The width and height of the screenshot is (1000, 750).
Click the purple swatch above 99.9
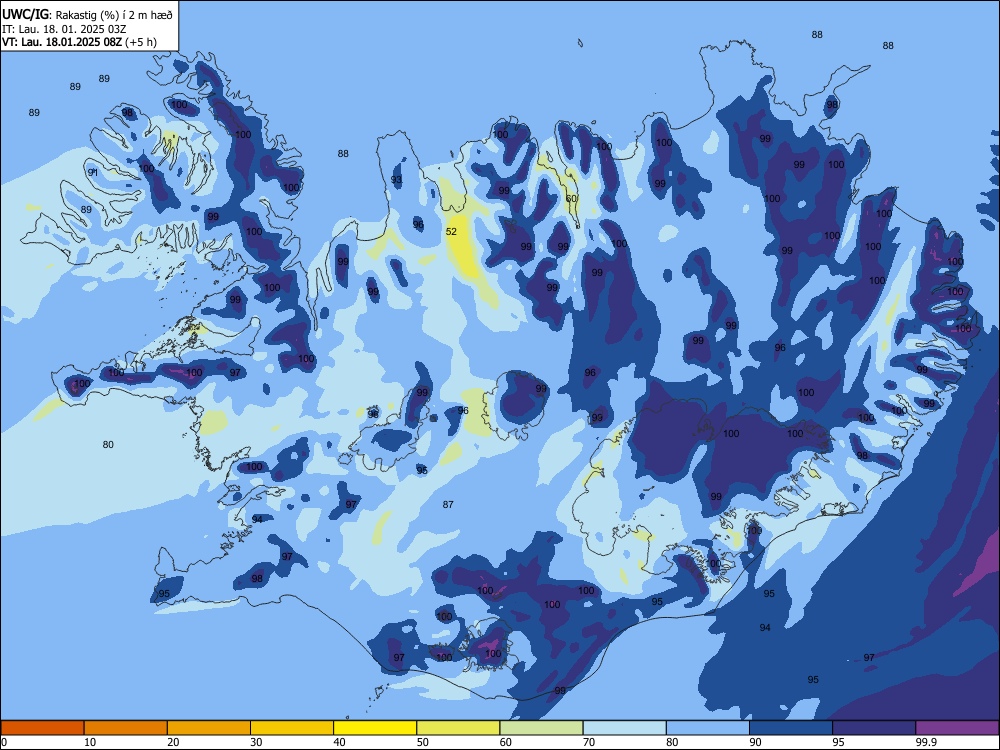point(957,728)
